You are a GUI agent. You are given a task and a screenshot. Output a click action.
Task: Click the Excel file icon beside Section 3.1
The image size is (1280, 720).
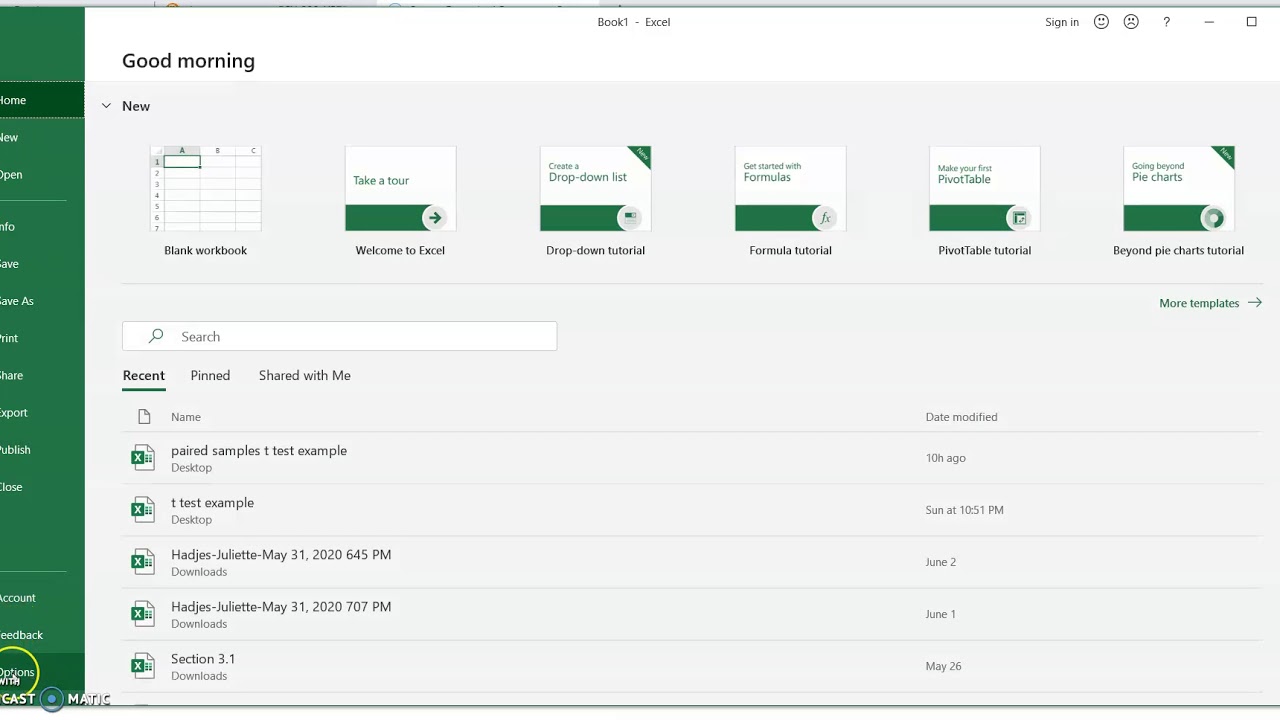143,666
